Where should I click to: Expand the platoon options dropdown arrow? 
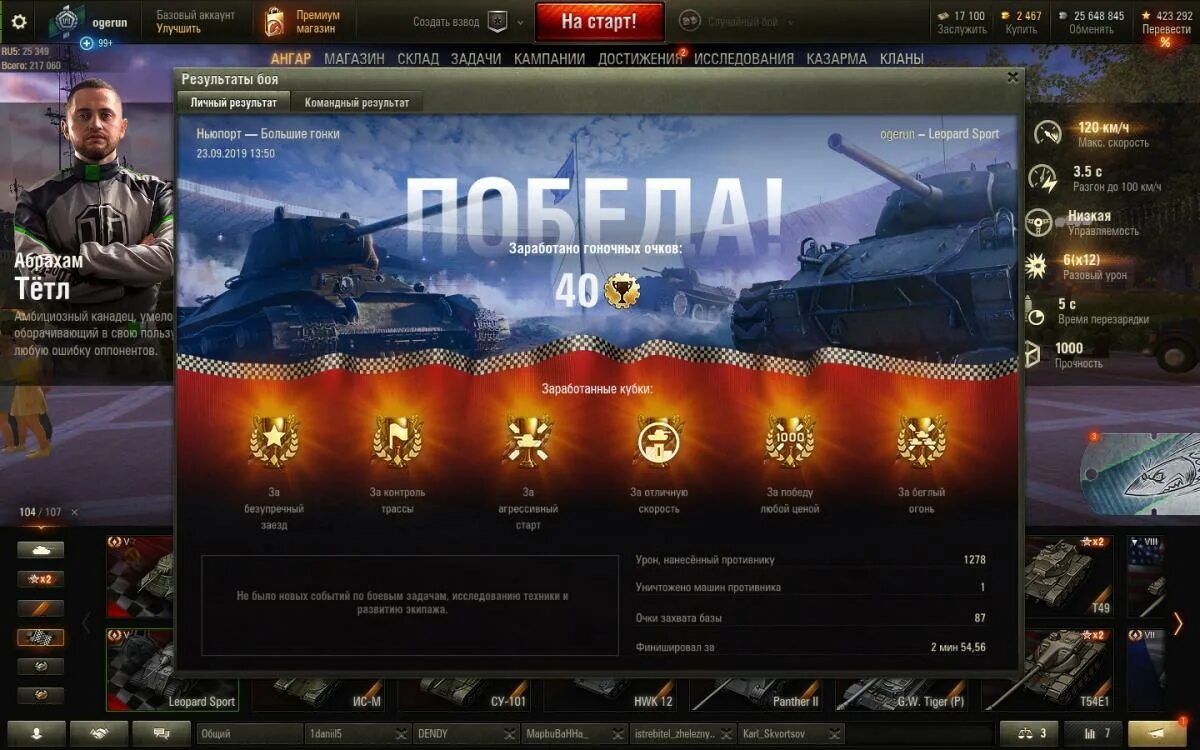pyautogui.click(x=520, y=21)
